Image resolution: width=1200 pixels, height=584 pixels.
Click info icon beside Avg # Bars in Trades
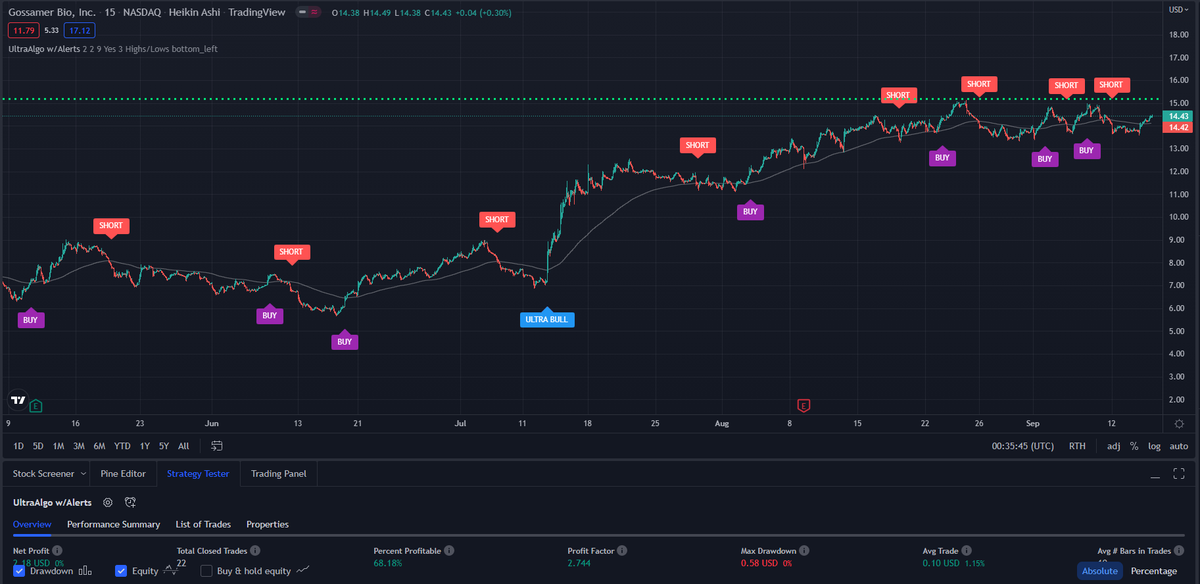point(1179,551)
